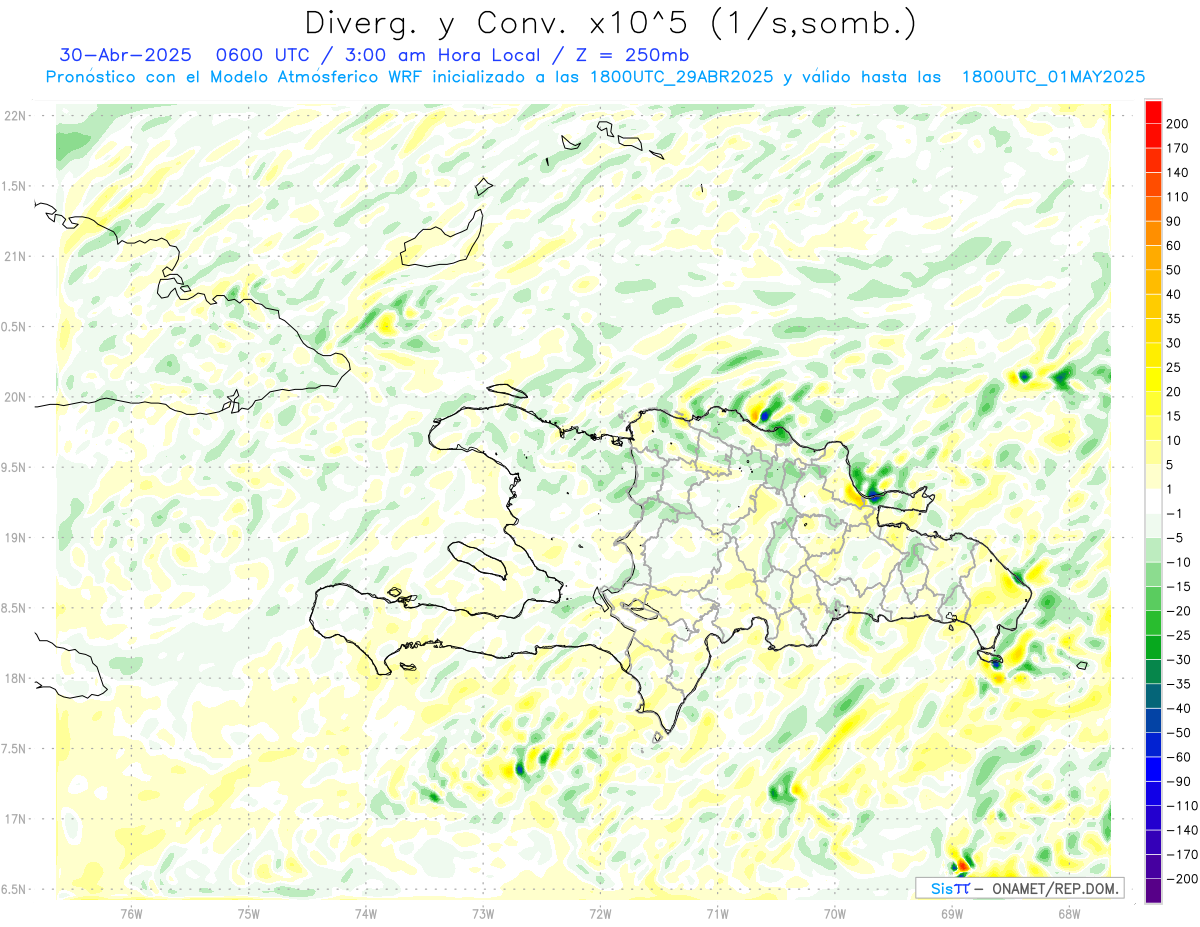The width and height of the screenshot is (1200, 927).
Task: Click the '21N' latitude label
Action: click(x=14, y=256)
